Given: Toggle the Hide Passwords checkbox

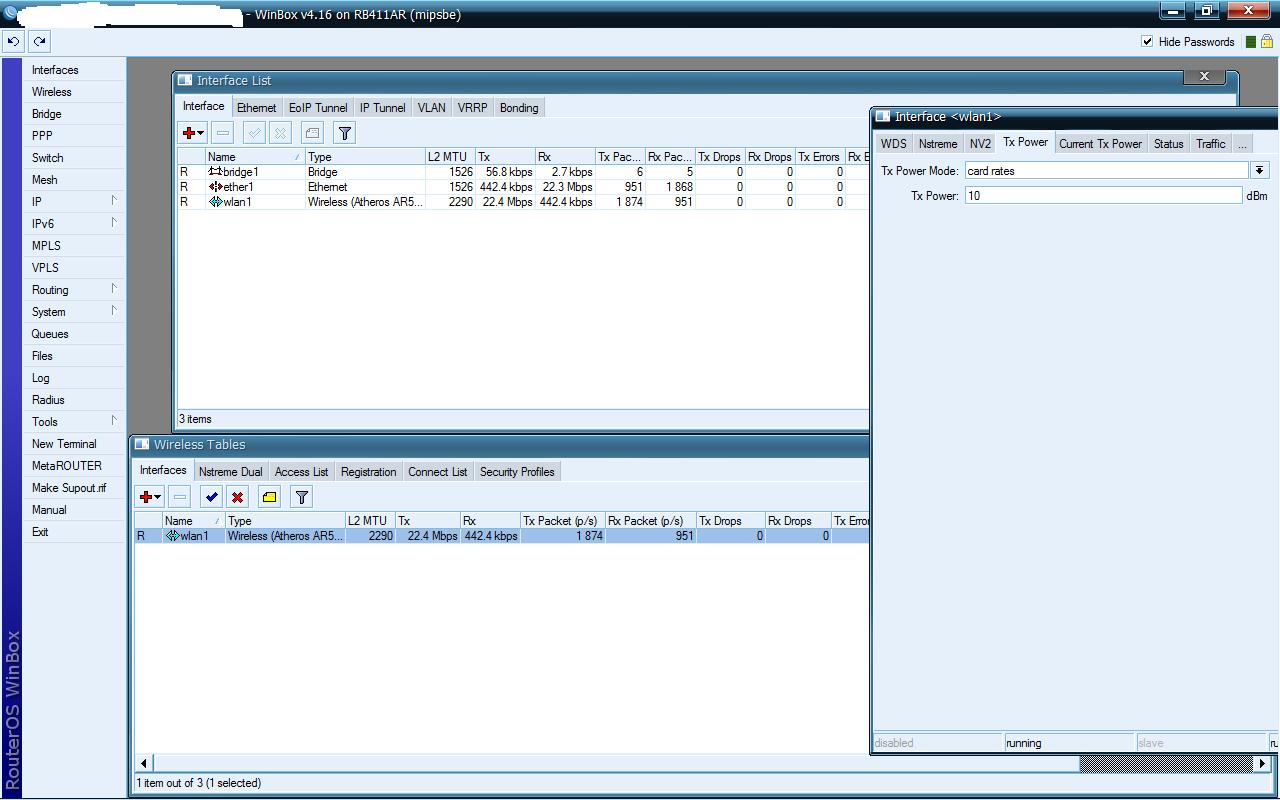Looking at the screenshot, I should point(1147,42).
